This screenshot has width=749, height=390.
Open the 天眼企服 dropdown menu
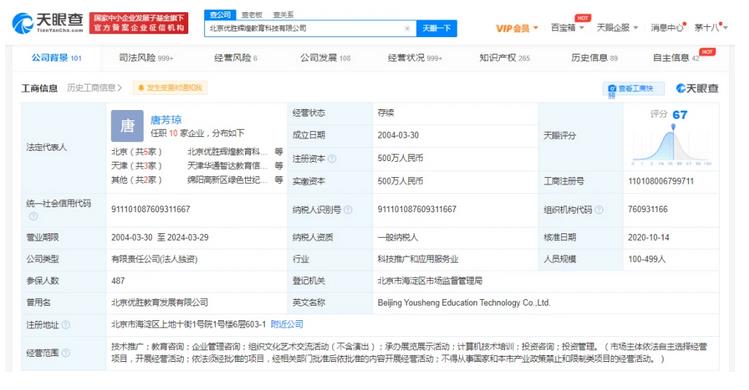617,28
